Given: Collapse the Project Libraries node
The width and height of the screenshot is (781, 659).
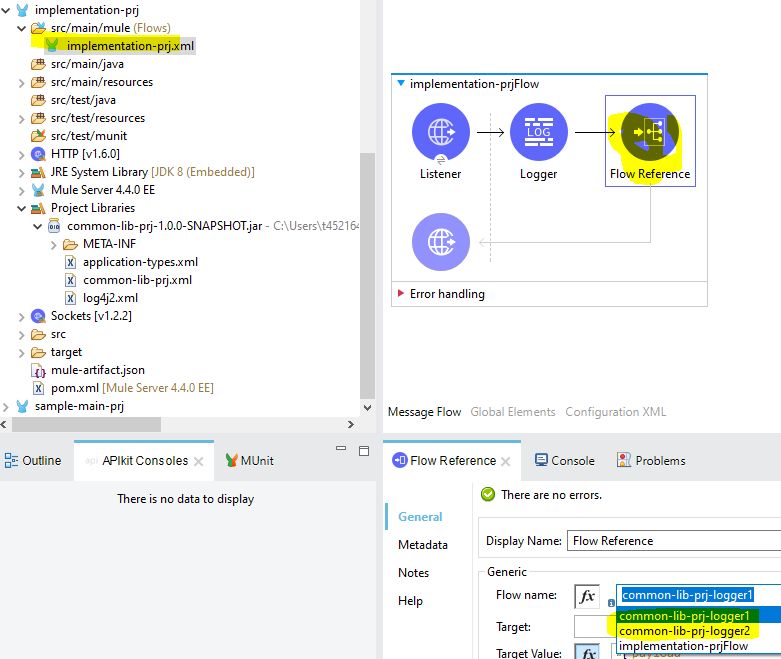Looking at the screenshot, I should coord(21,208).
